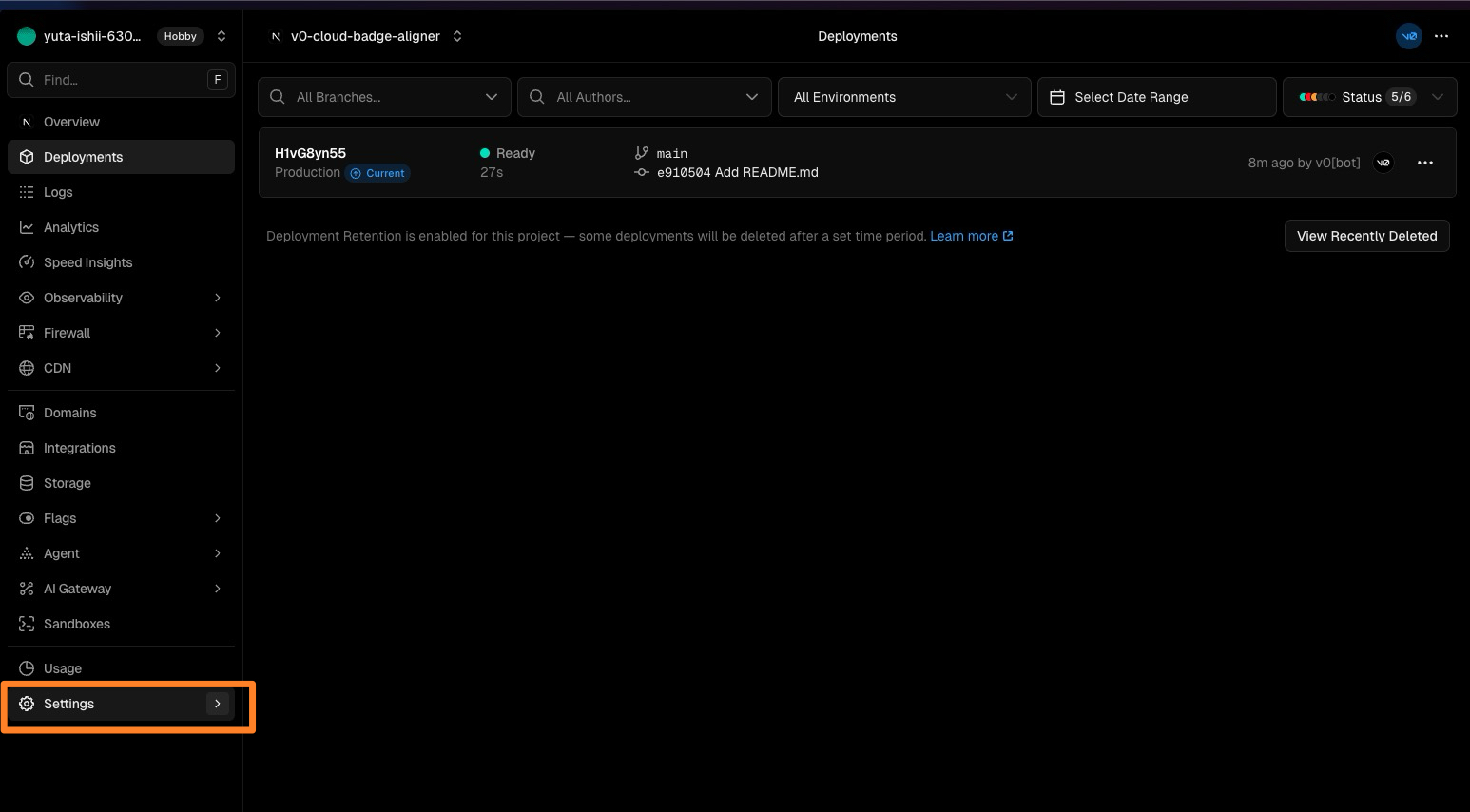Open the Status 5/6 filter dropdown
The height and width of the screenshot is (812, 1470).
coord(1369,97)
